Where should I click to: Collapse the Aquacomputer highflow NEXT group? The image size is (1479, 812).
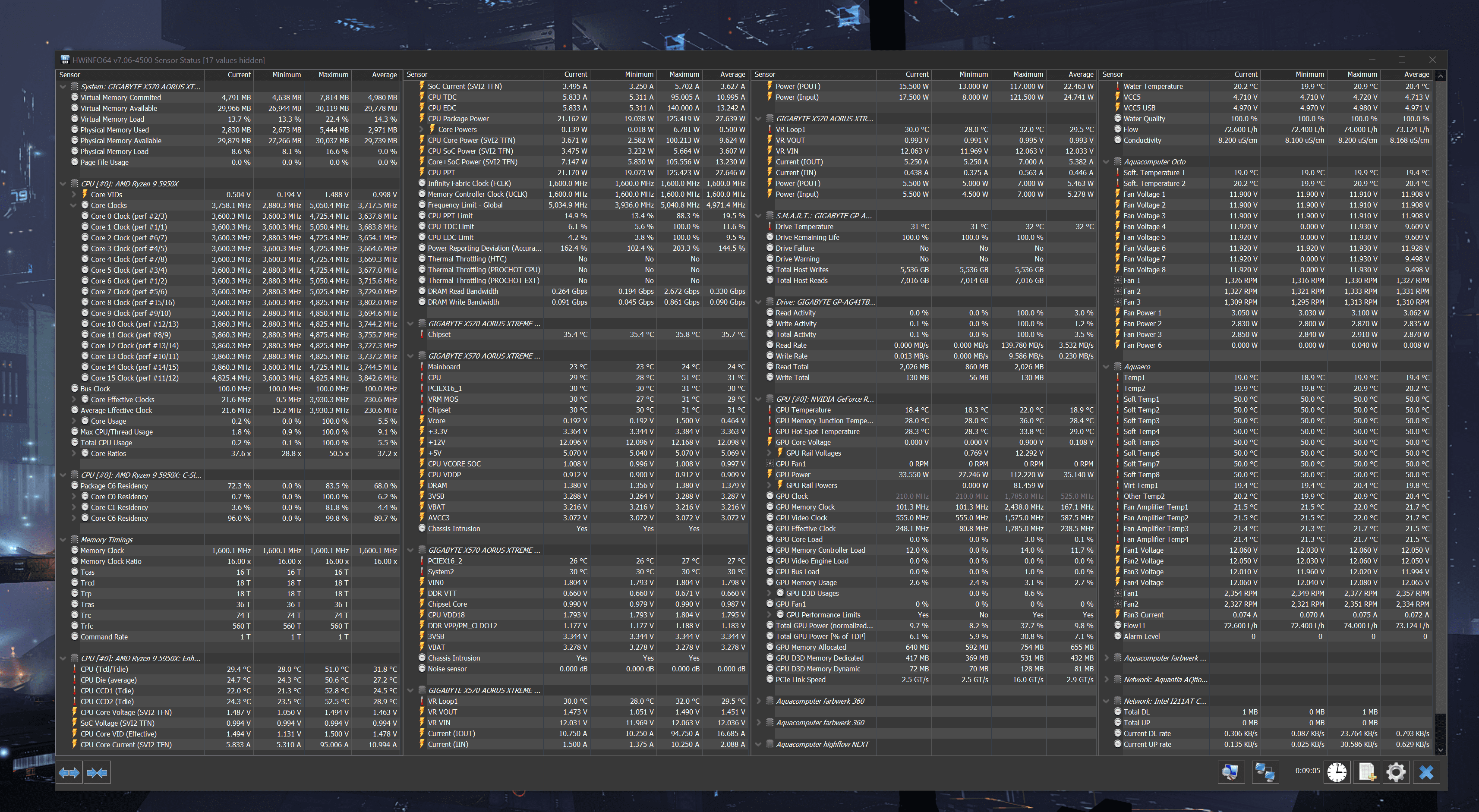pos(758,744)
